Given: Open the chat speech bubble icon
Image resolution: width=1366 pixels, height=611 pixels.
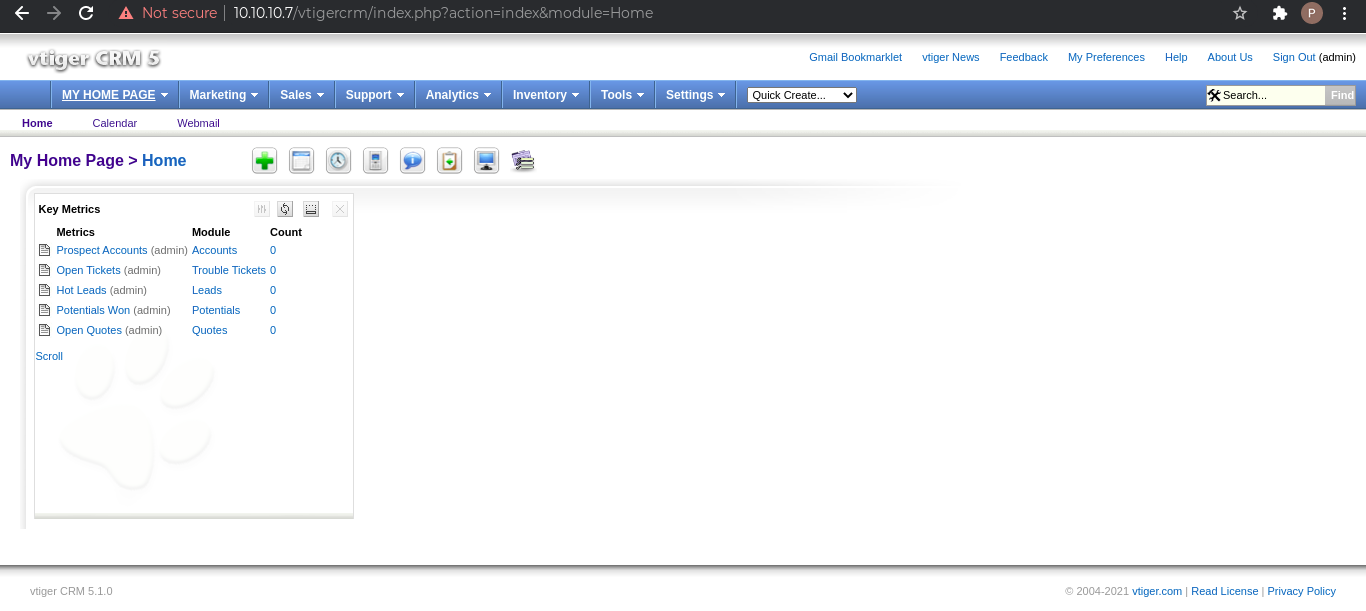Looking at the screenshot, I should (412, 161).
